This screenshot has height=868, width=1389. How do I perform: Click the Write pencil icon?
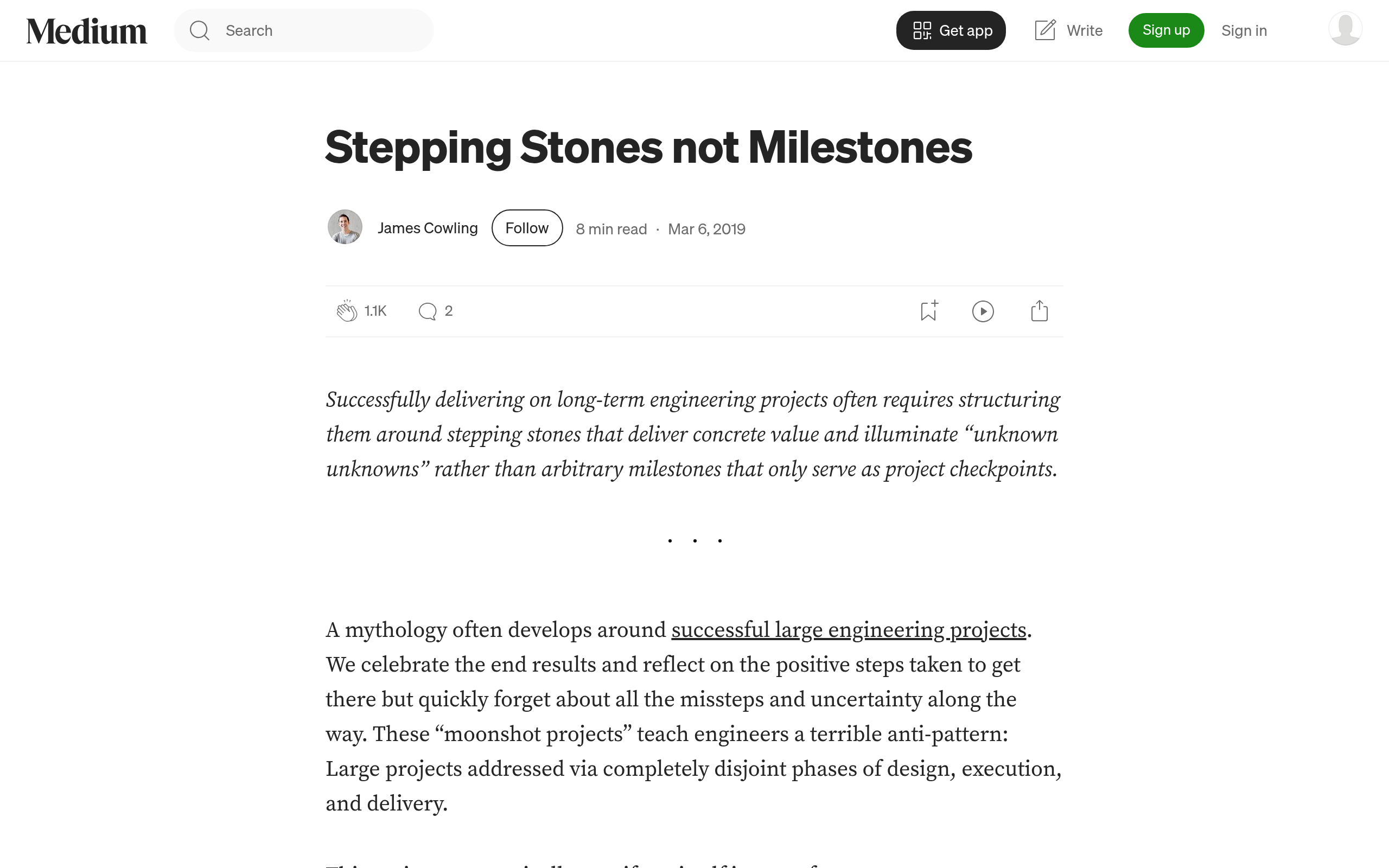[1044, 30]
